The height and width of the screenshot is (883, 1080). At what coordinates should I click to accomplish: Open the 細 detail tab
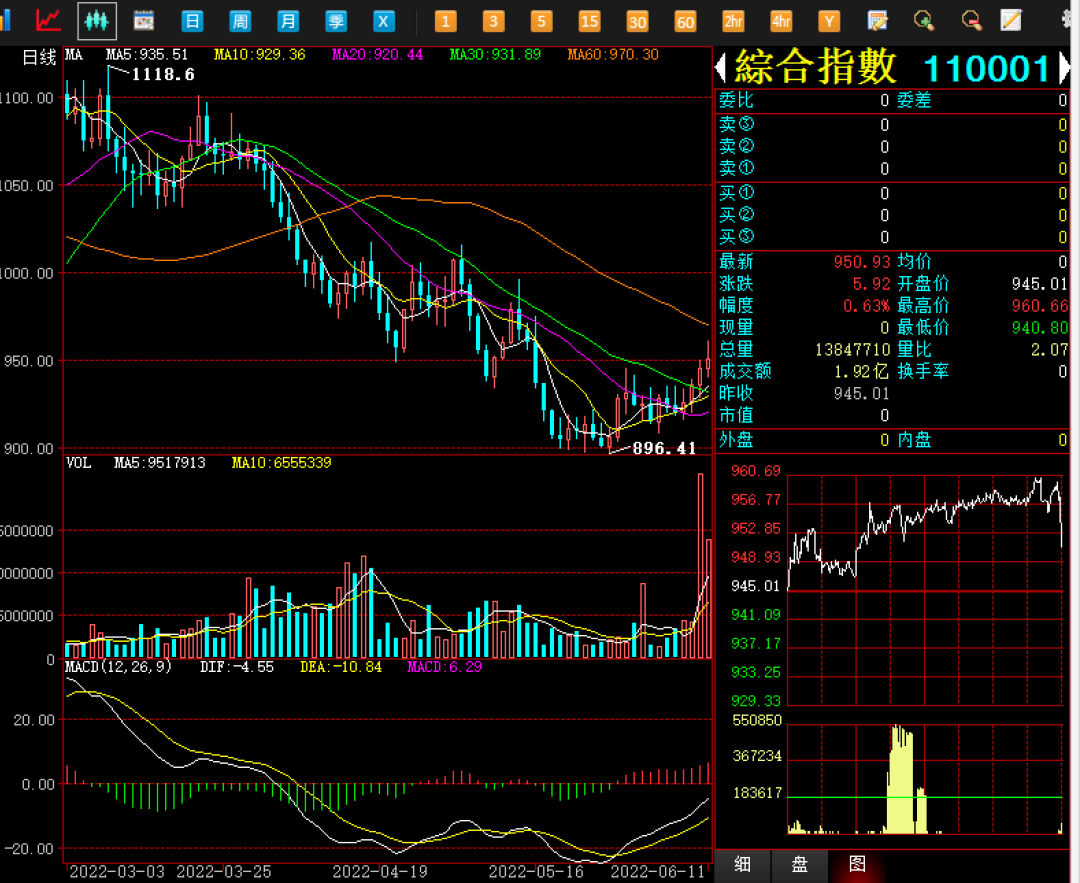pyautogui.click(x=742, y=864)
